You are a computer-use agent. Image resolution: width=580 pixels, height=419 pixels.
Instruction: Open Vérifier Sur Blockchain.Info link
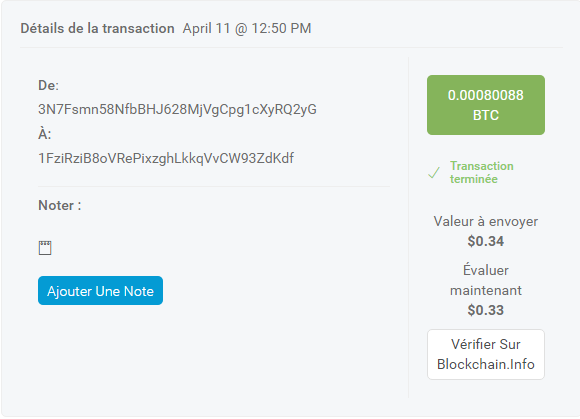tap(486, 354)
